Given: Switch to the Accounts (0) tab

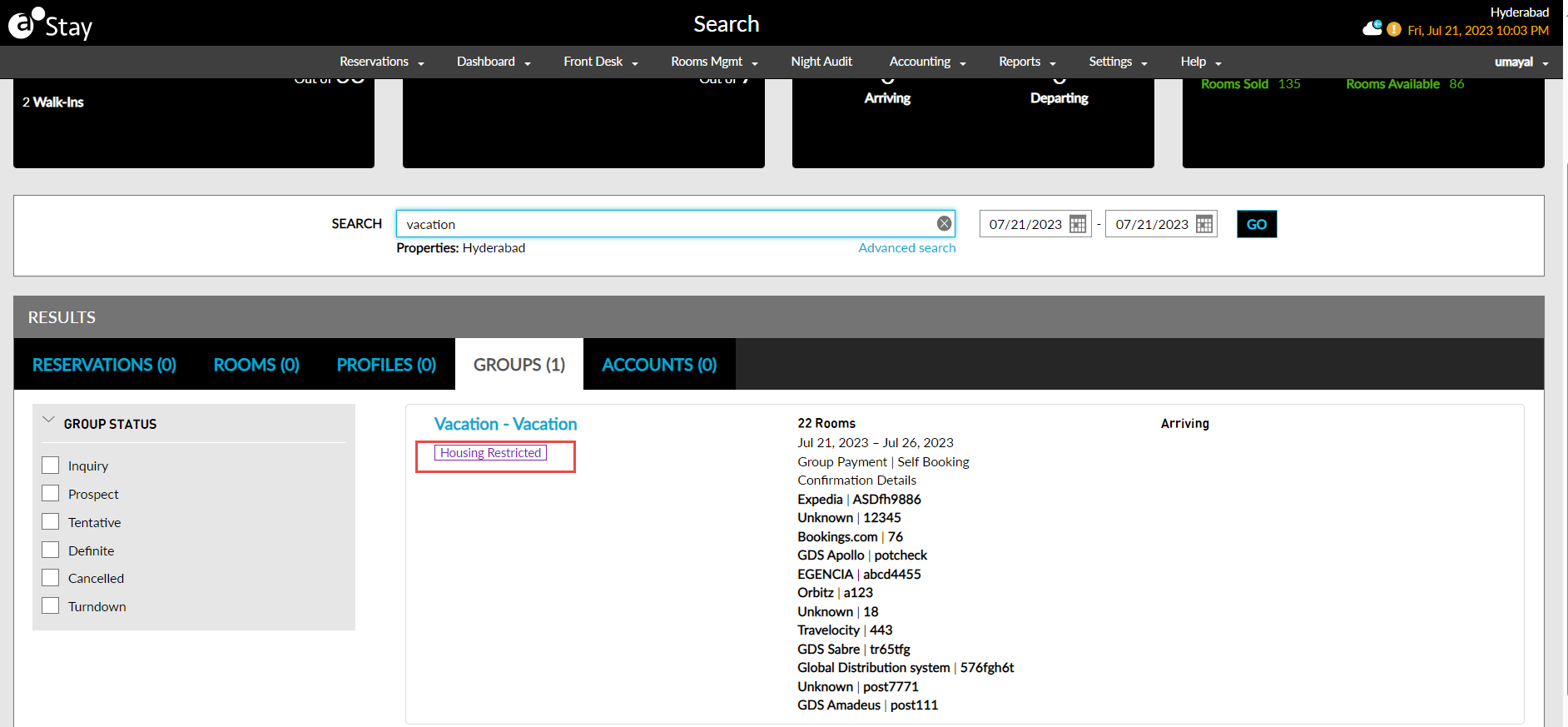Looking at the screenshot, I should (659, 365).
